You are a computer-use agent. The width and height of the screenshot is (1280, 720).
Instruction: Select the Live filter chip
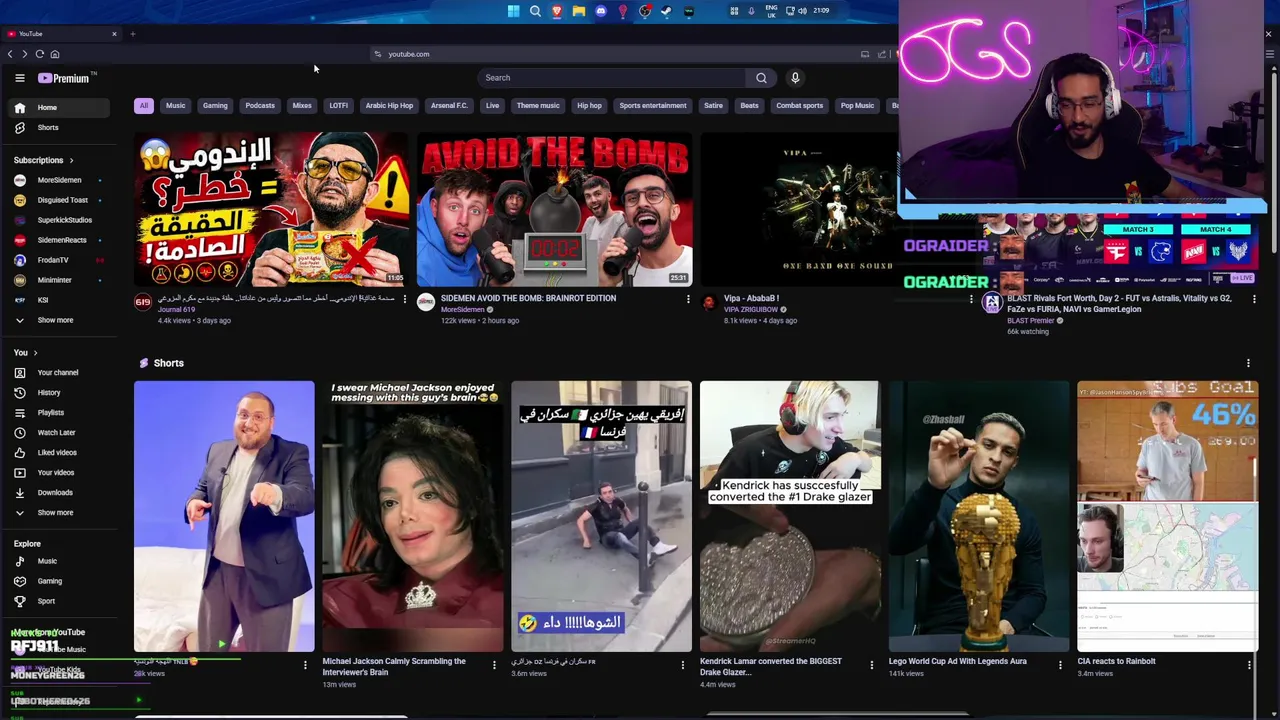492,105
